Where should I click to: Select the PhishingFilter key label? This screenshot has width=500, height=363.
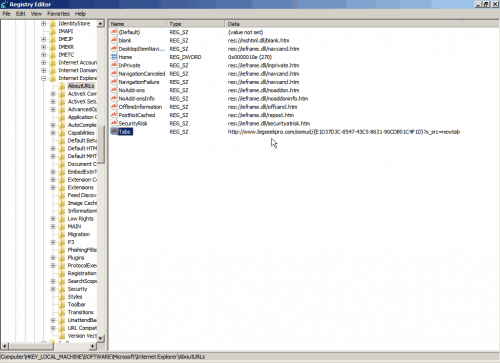pyautogui.click(x=82, y=250)
